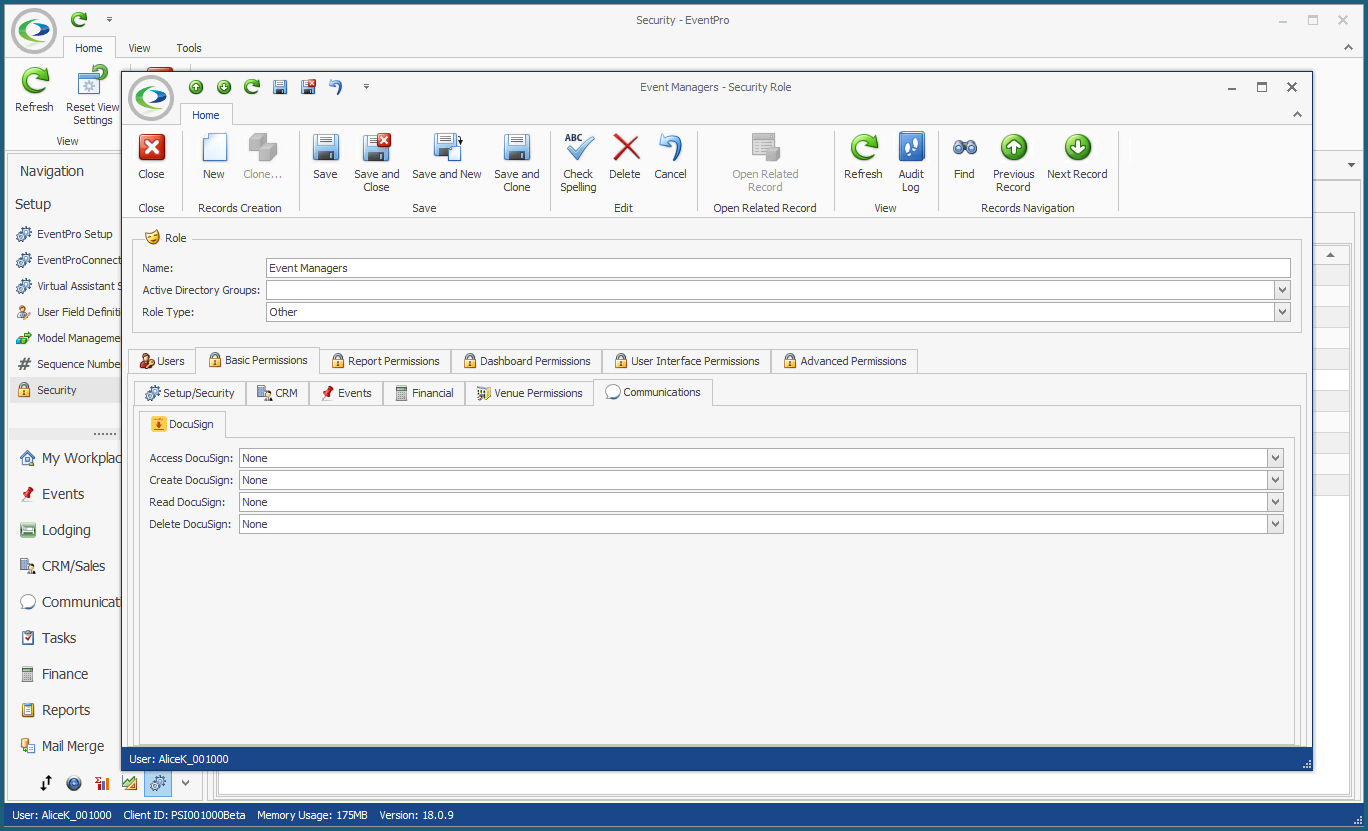1368x831 pixels.
Task: Select the DocuSign tab
Action: coord(183,424)
